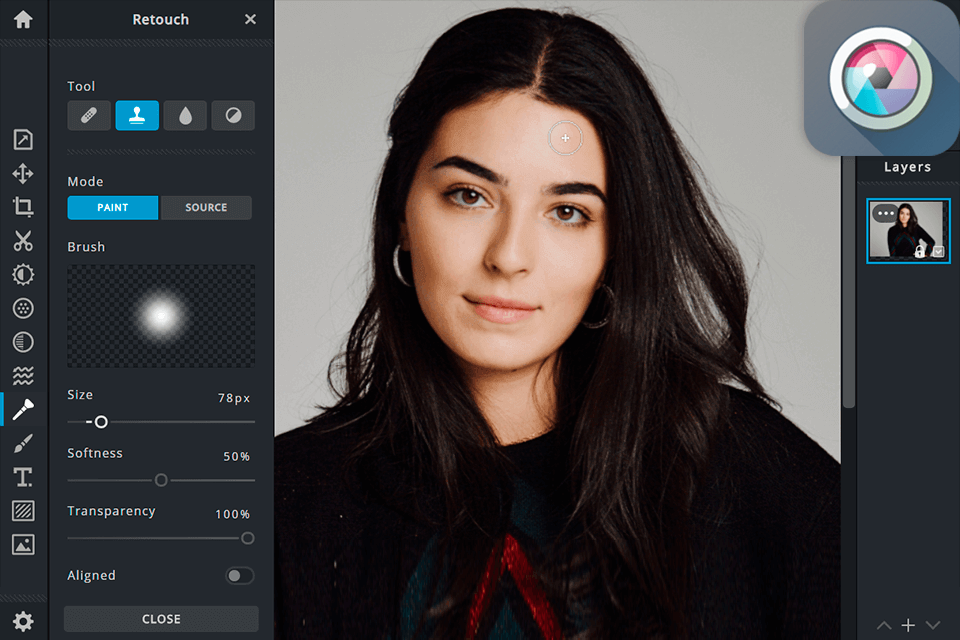Open Settings gear at bottom left

pyautogui.click(x=23, y=622)
